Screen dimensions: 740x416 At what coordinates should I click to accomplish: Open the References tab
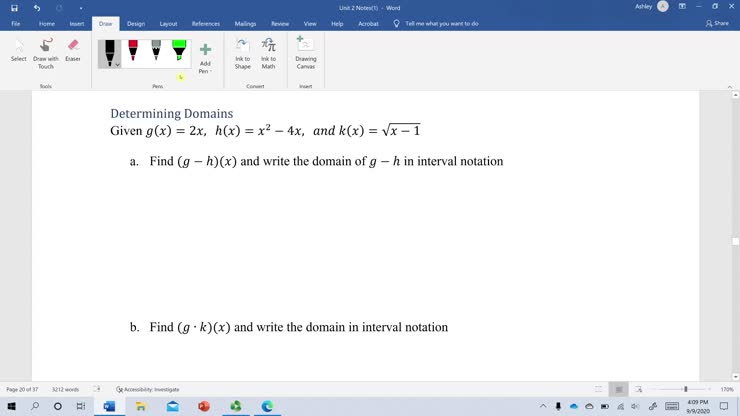click(205, 23)
